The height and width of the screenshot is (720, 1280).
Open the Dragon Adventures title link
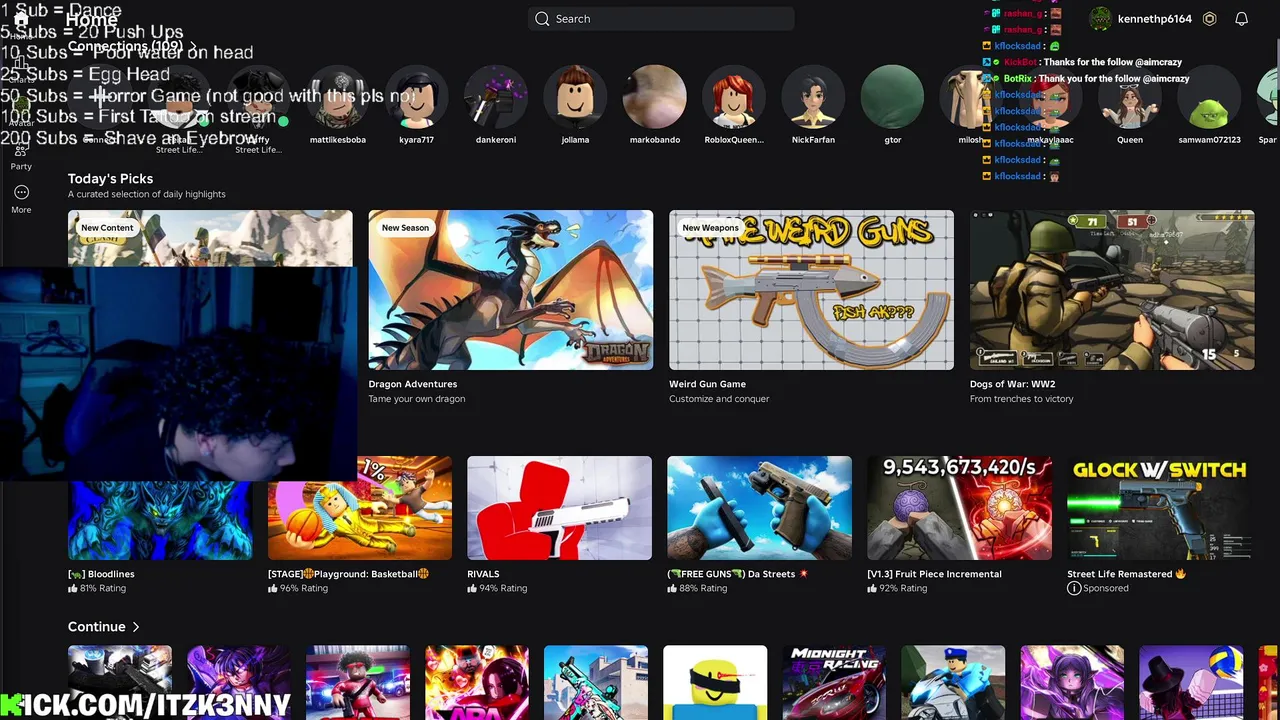point(413,384)
